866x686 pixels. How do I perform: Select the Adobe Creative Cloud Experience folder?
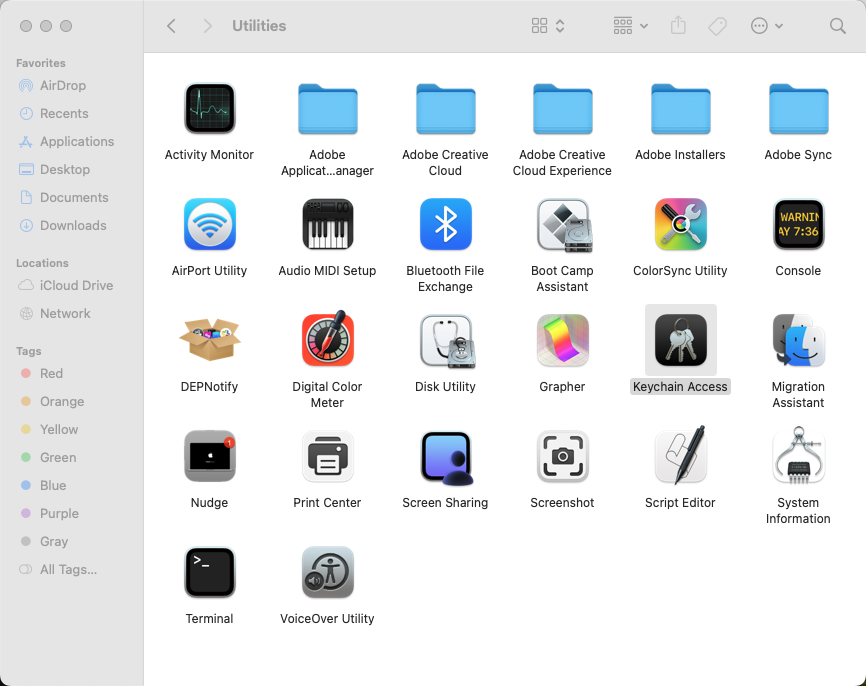tap(562, 109)
